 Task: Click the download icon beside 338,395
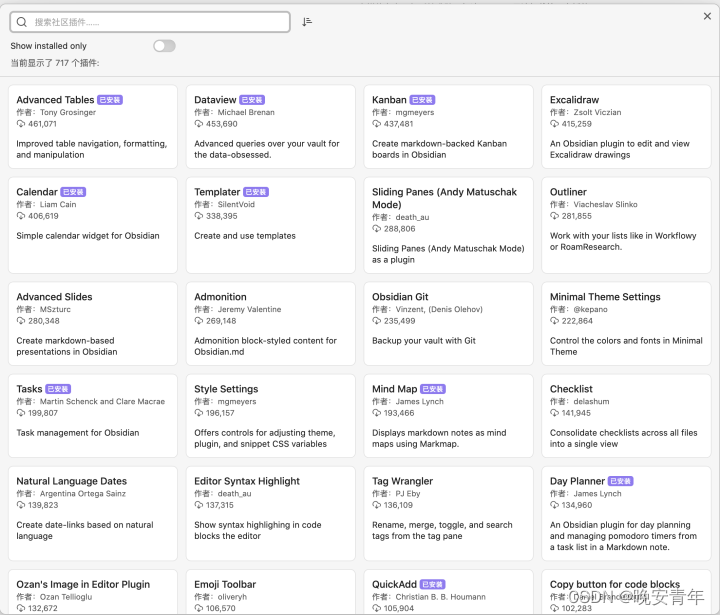[198, 216]
